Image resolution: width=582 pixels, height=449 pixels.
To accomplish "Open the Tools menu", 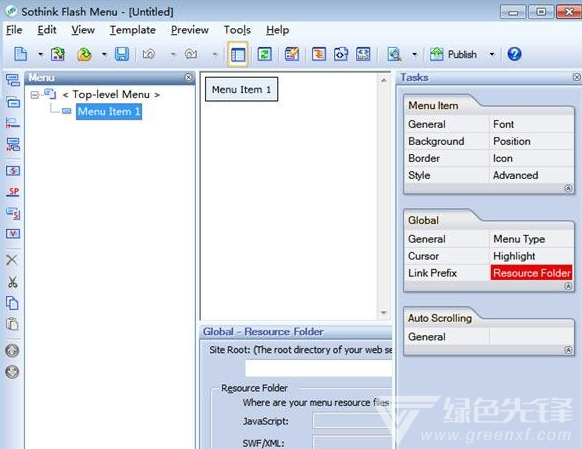I will 237,30.
